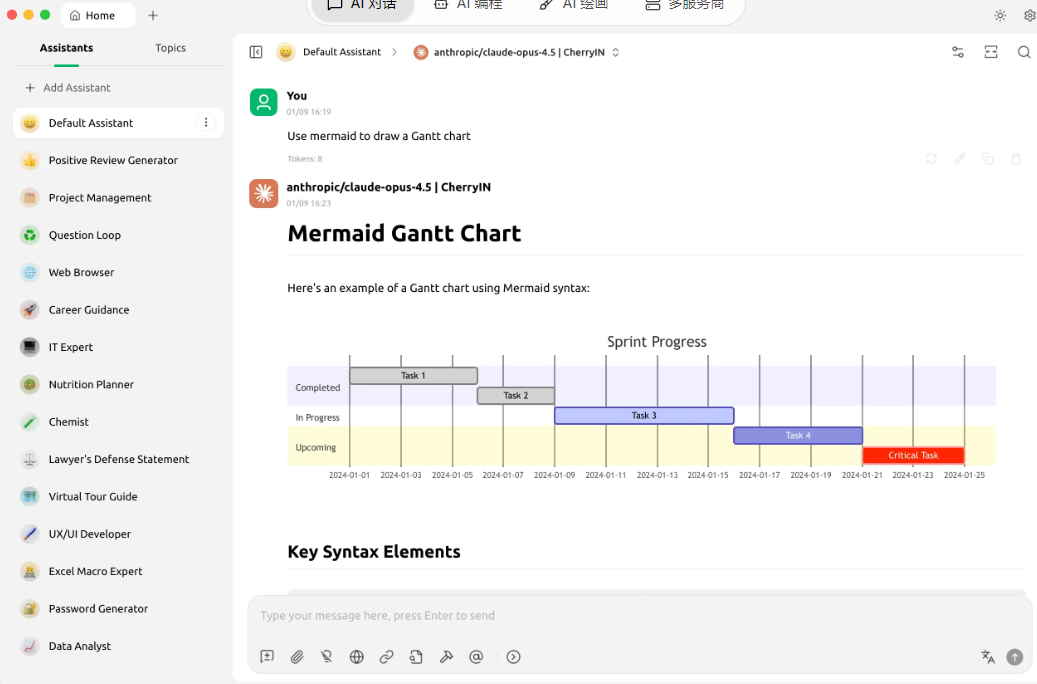Open Default Assistant three-dot options menu
The image size is (1037, 684).
[x=206, y=123]
